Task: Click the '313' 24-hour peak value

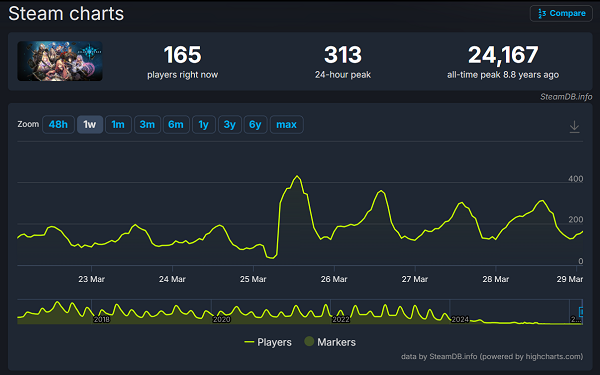Action: click(343, 55)
